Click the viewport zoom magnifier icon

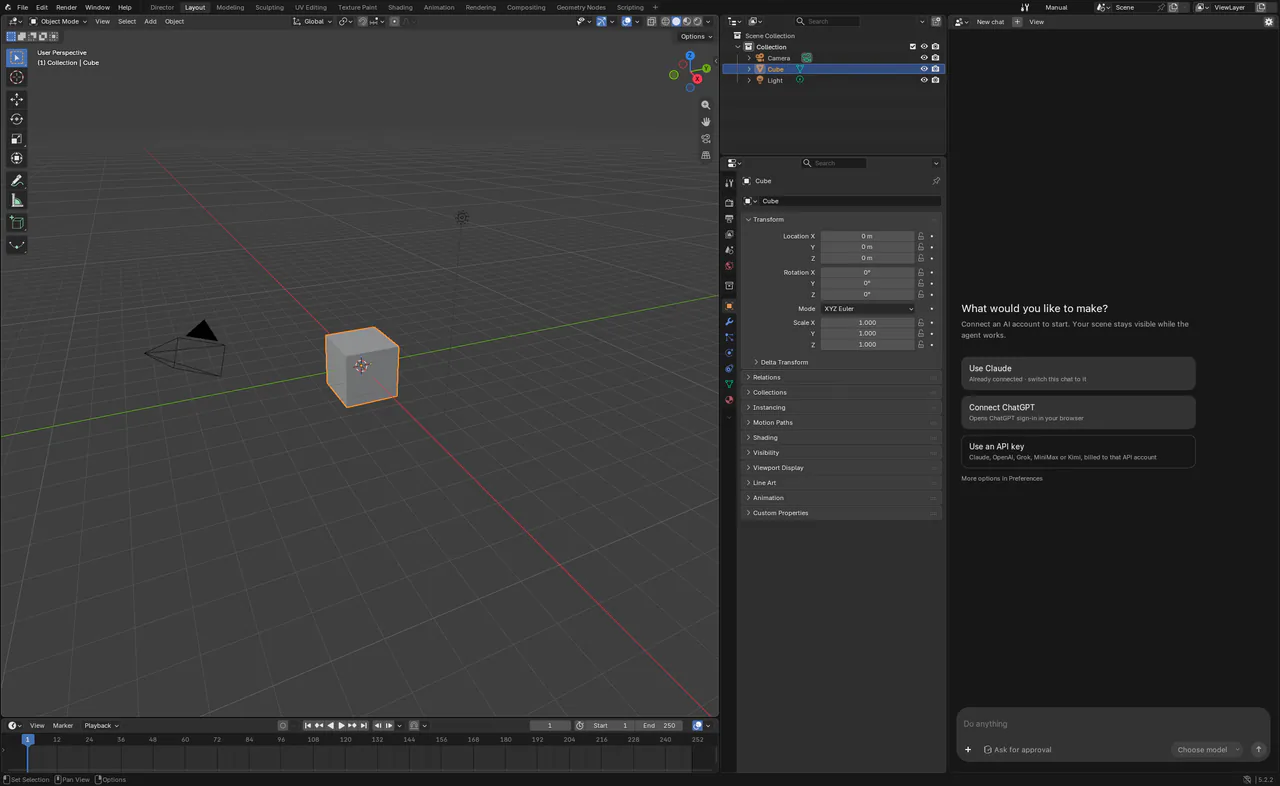pyautogui.click(x=706, y=105)
